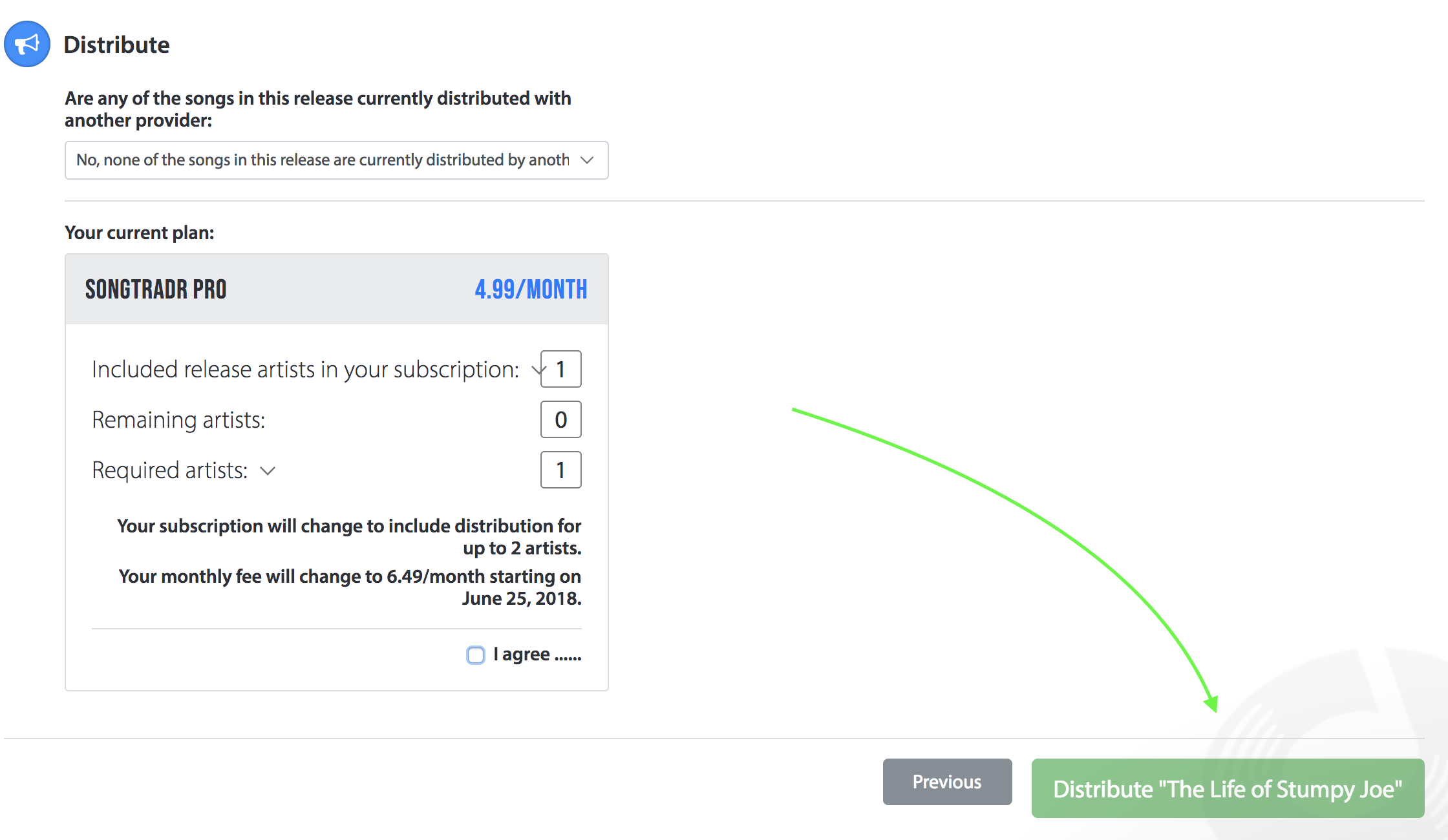Select the Required artists count box
Screen dimensions: 1448x840
coord(561,470)
